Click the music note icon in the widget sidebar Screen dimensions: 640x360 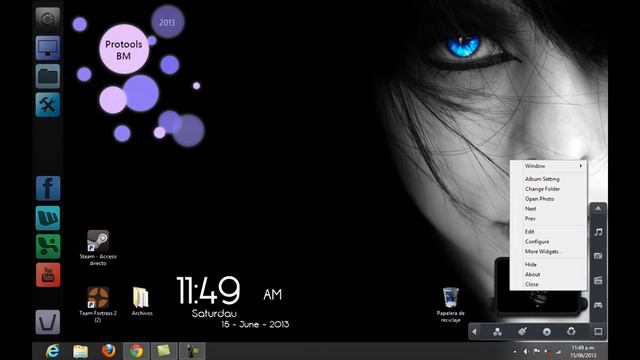coord(598,232)
